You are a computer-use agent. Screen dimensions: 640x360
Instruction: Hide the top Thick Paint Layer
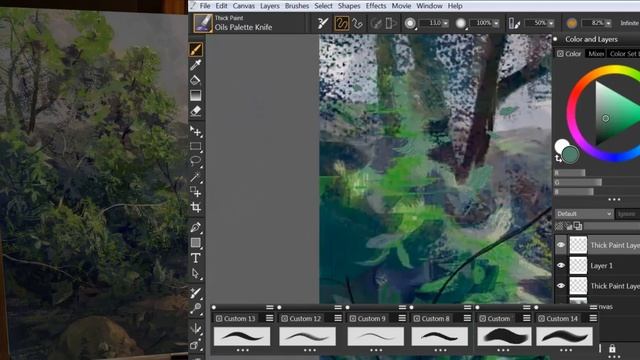[x=561, y=245]
